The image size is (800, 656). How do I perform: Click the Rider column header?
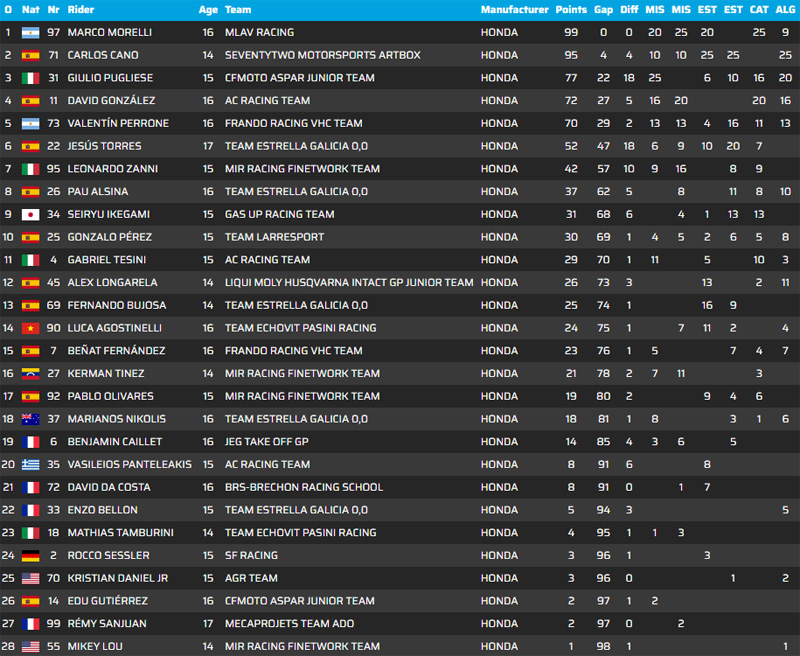pos(82,10)
